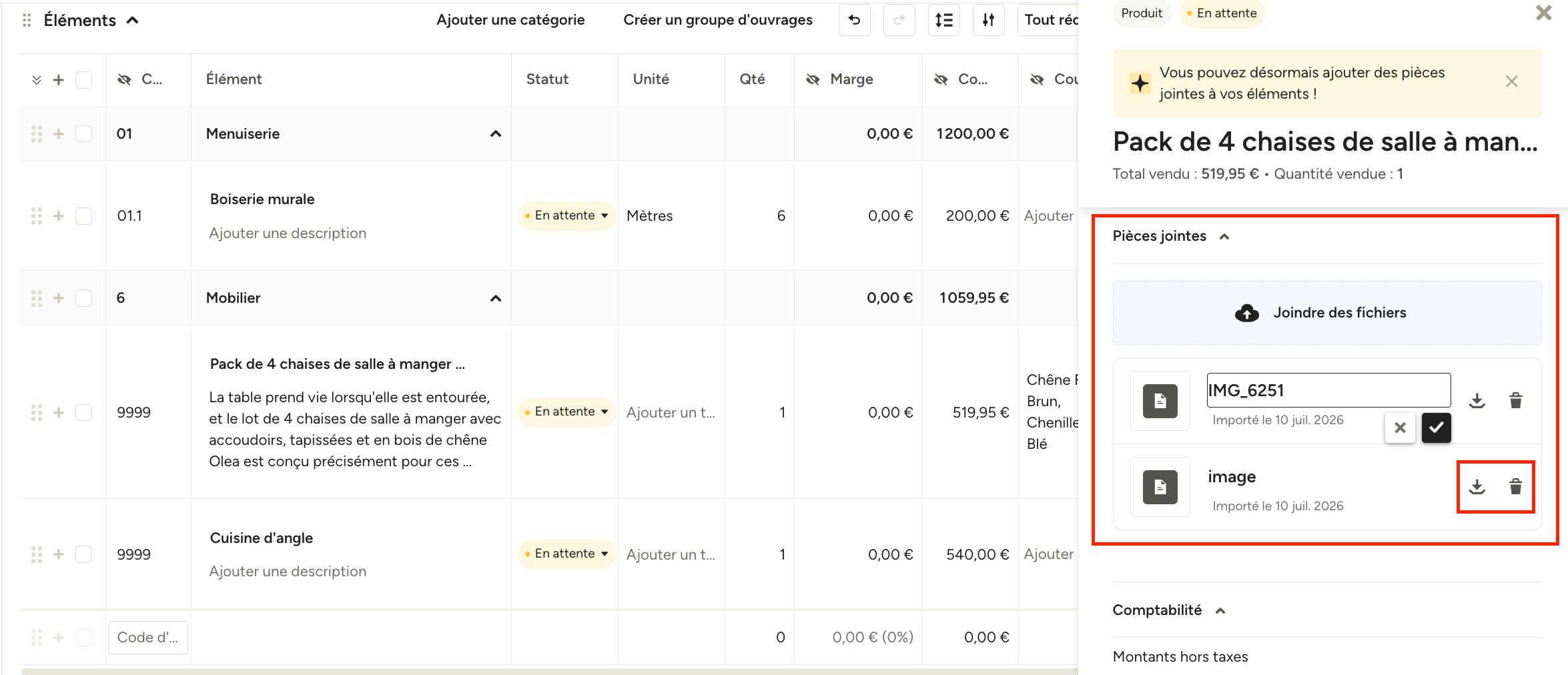Click the En attente tag in side panel
1568x675 pixels.
pos(1222,13)
